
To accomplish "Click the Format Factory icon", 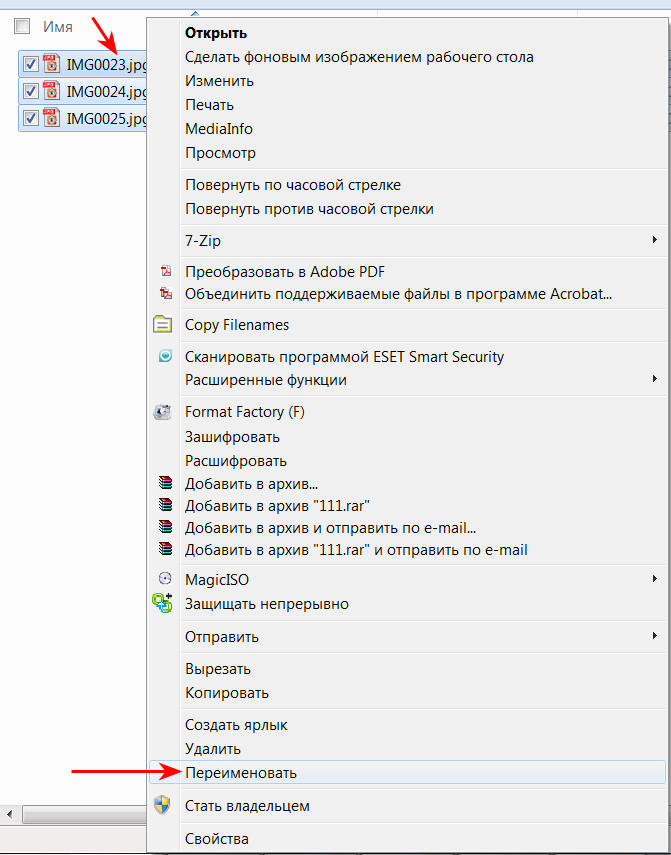I will pyautogui.click(x=163, y=412).
